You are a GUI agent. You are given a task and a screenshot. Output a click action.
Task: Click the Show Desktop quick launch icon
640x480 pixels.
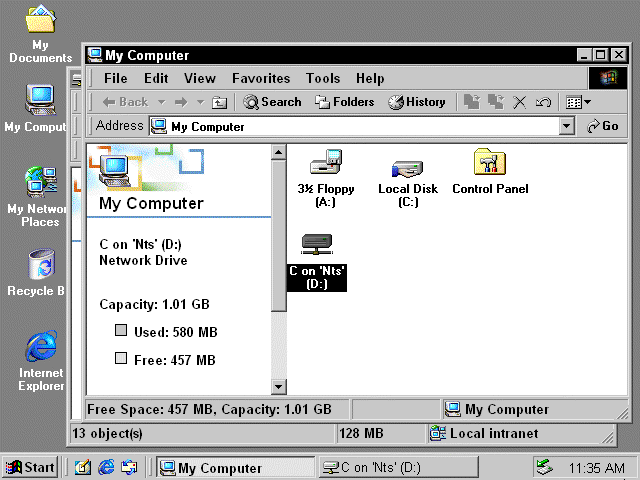[82, 467]
